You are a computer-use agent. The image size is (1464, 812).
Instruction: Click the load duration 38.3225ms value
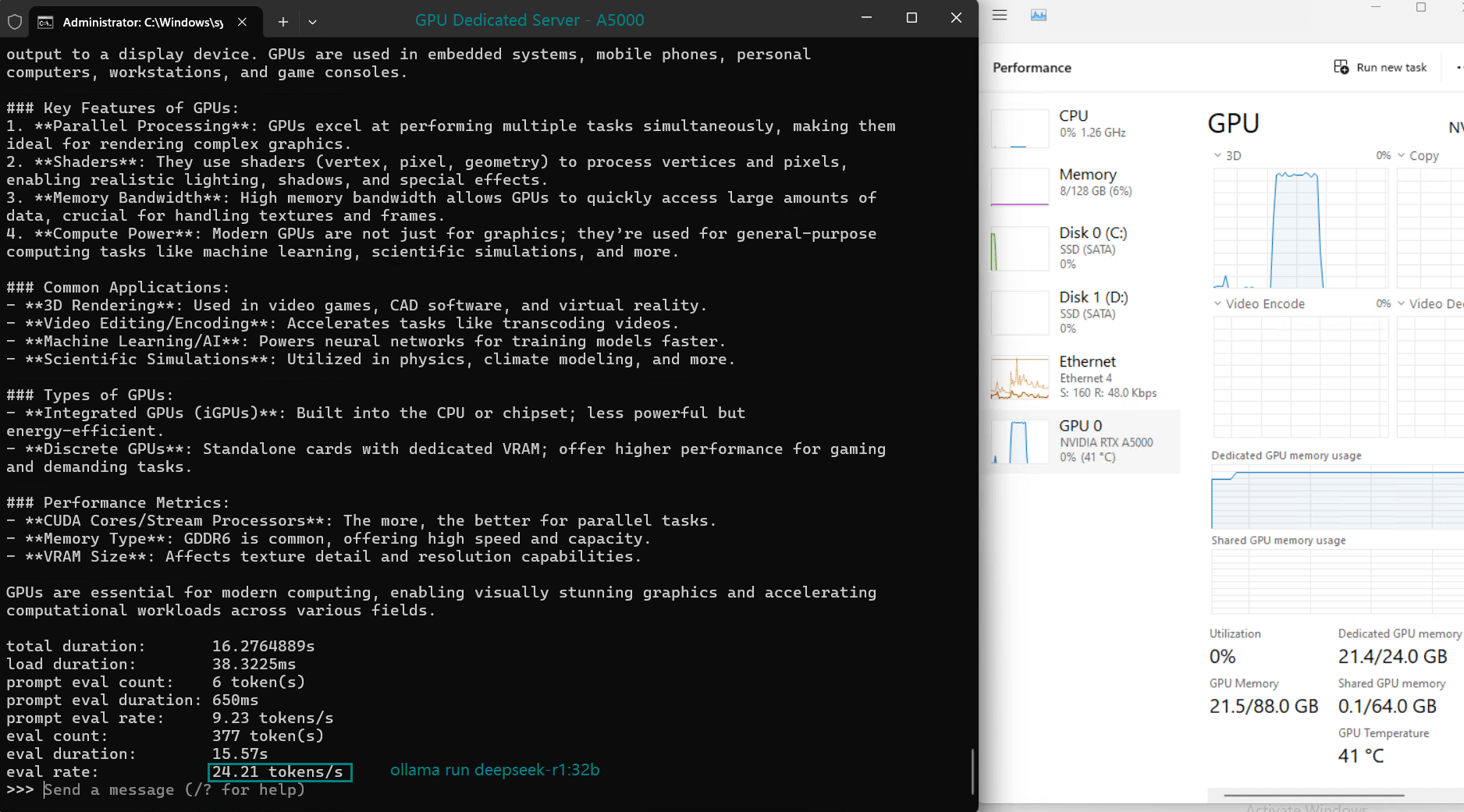coord(254,664)
